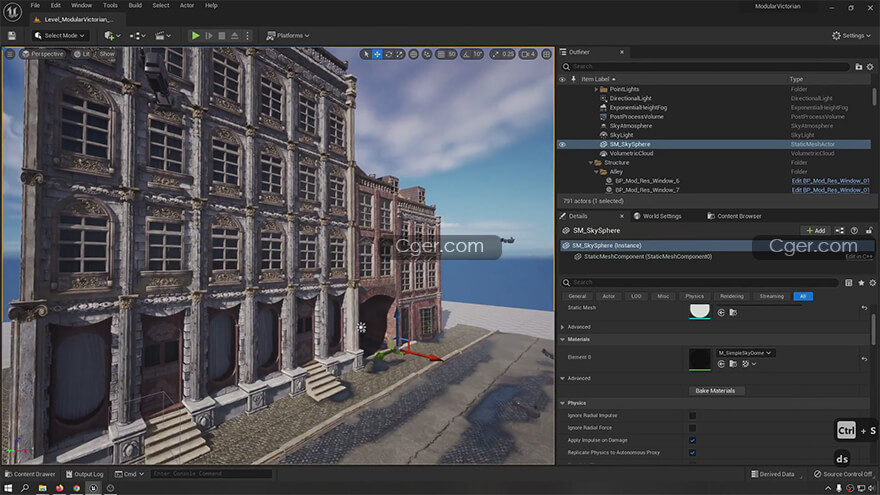This screenshot has height=495, width=880.
Task: Click the Element 0 material thumbnail swatch
Action: [700, 358]
